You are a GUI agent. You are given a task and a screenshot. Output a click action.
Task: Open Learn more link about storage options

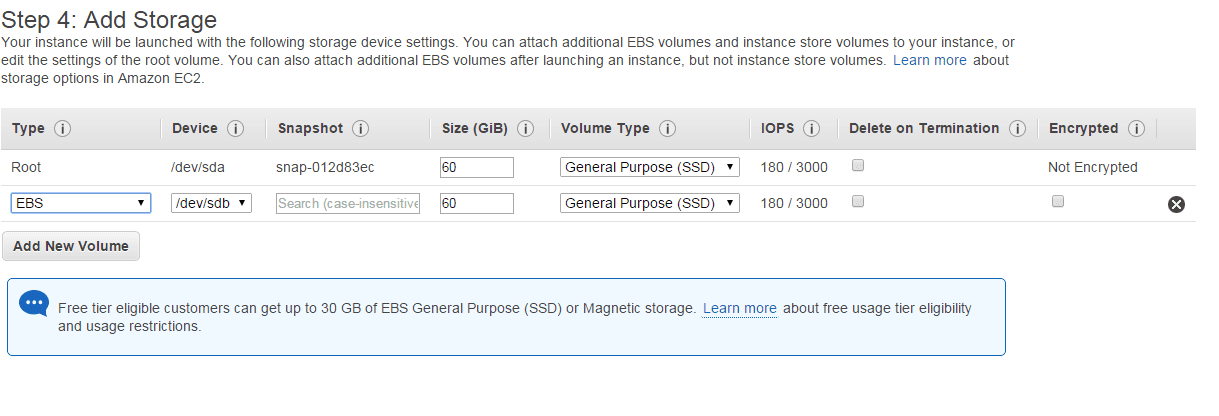point(930,60)
